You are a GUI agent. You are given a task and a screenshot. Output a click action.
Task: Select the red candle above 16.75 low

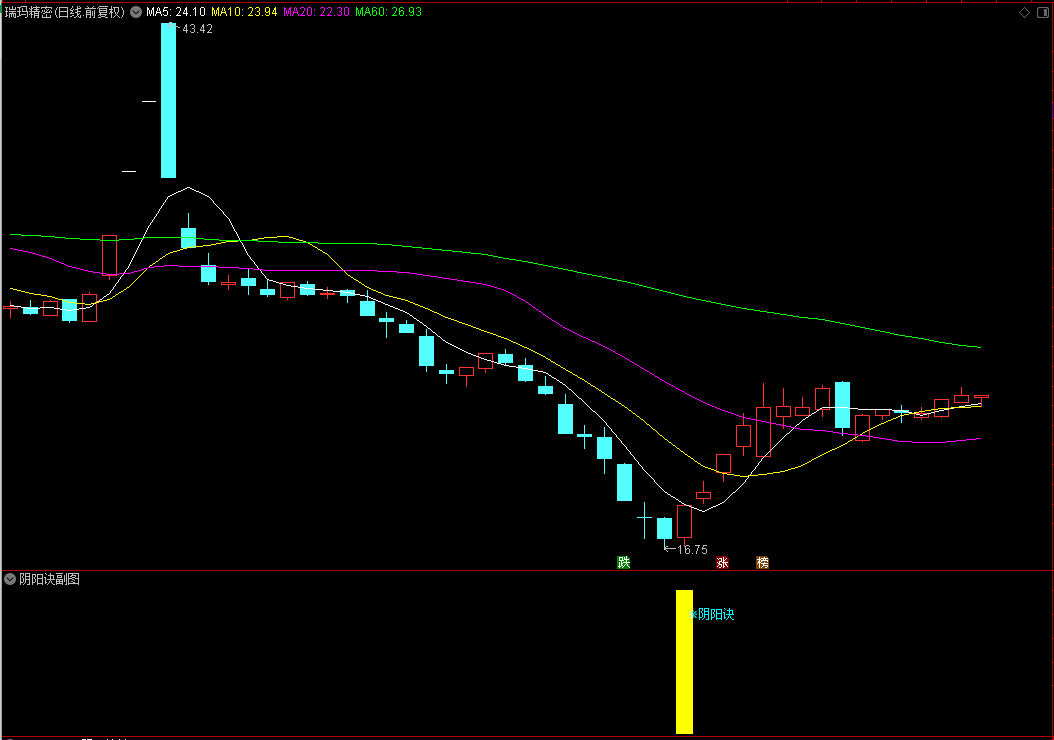(x=684, y=523)
